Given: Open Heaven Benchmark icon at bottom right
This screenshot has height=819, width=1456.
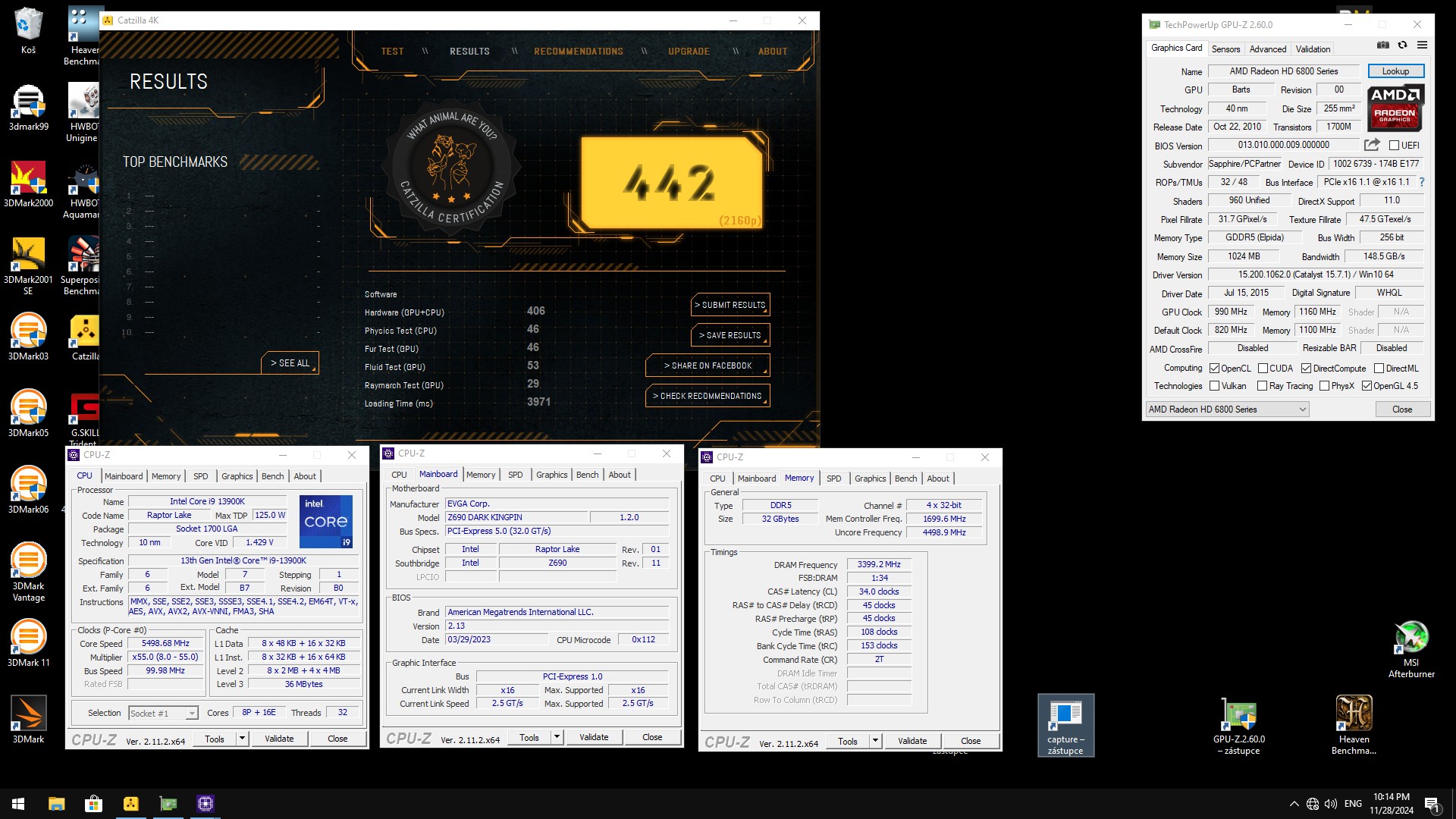Looking at the screenshot, I should point(1354,726).
